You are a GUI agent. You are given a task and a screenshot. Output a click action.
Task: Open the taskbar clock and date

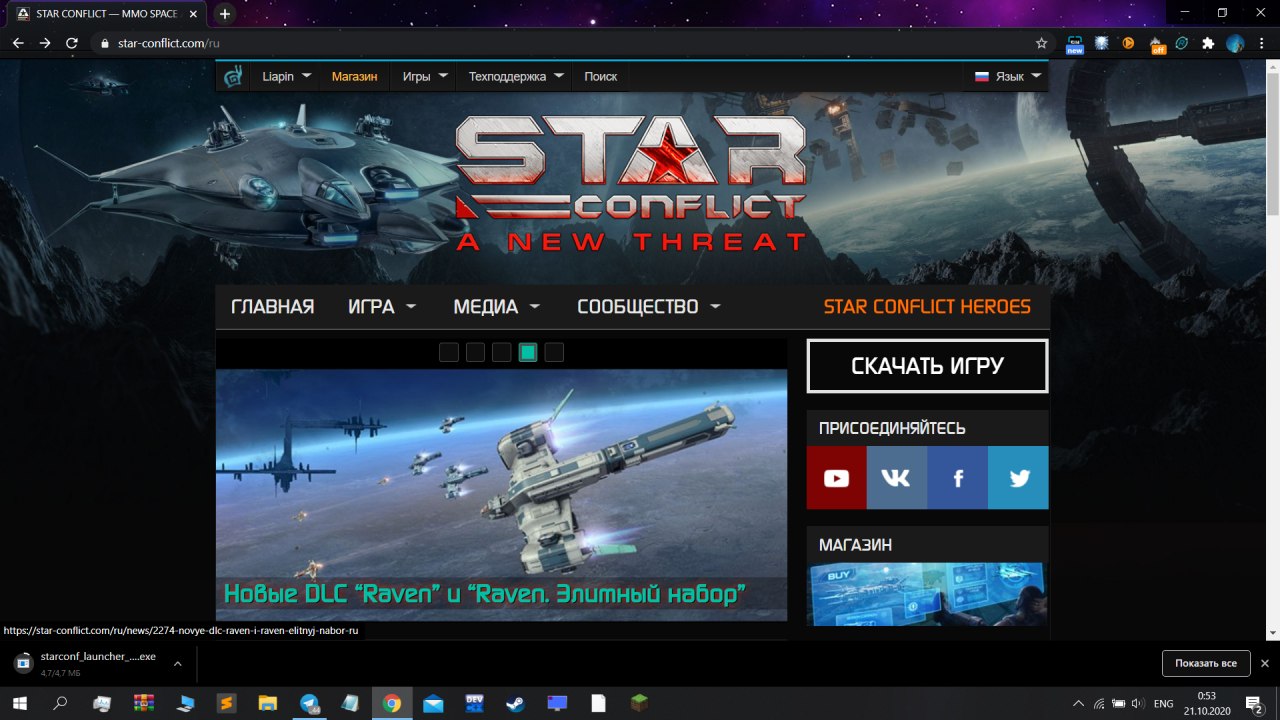pyautogui.click(x=1206, y=703)
